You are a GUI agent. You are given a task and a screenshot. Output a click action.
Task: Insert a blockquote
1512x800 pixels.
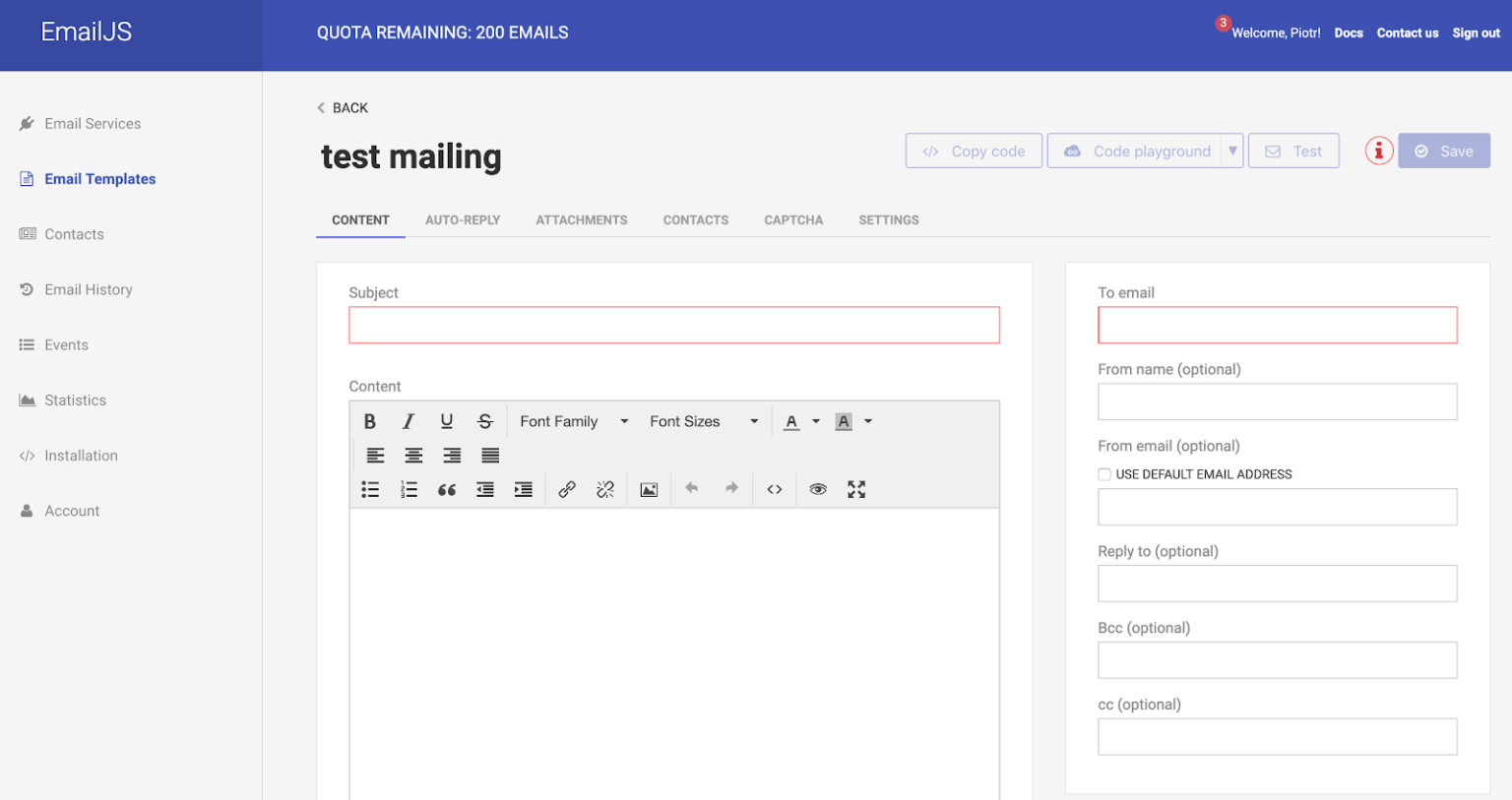click(447, 489)
